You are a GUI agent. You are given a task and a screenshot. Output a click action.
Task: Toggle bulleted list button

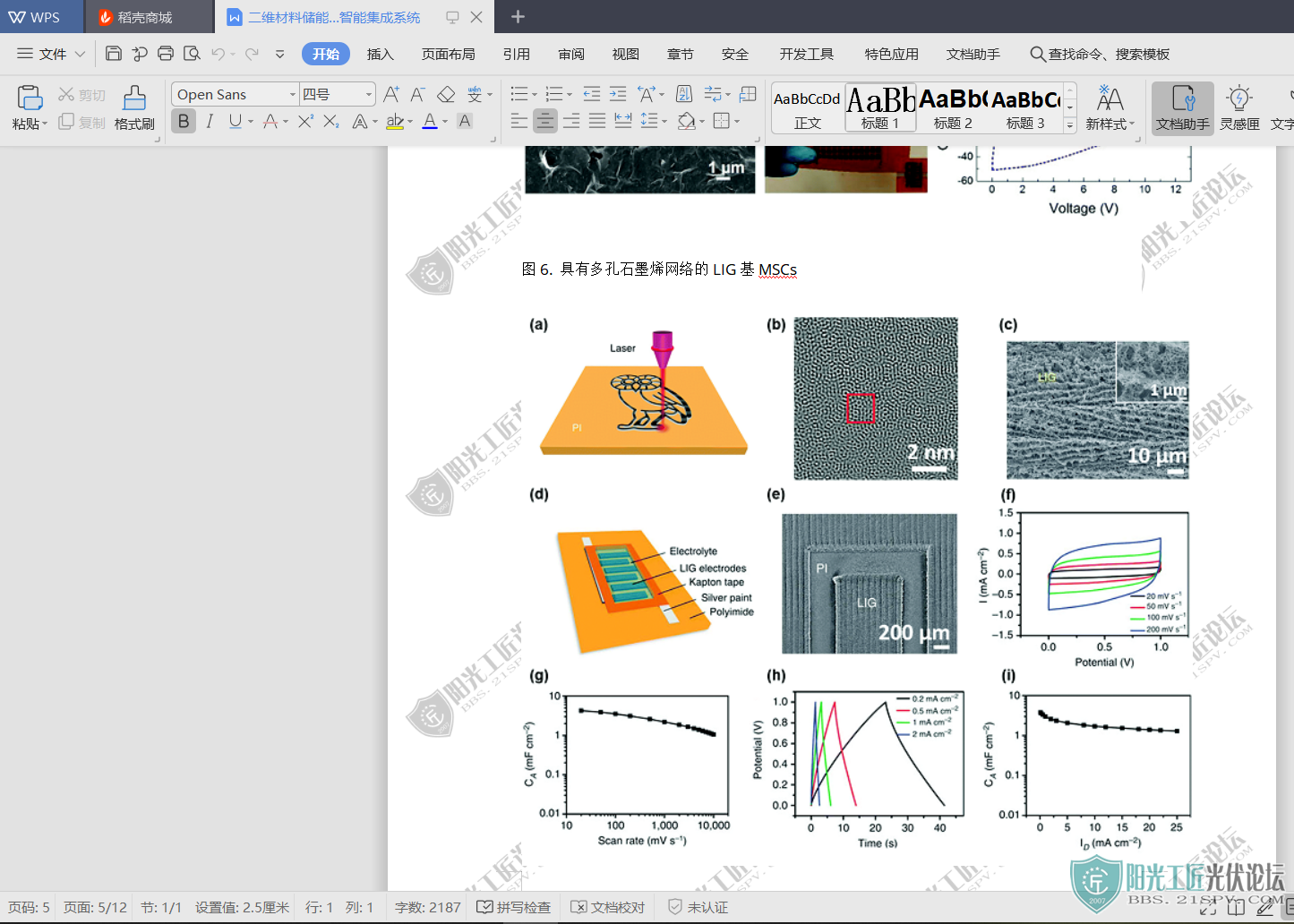[x=518, y=94]
